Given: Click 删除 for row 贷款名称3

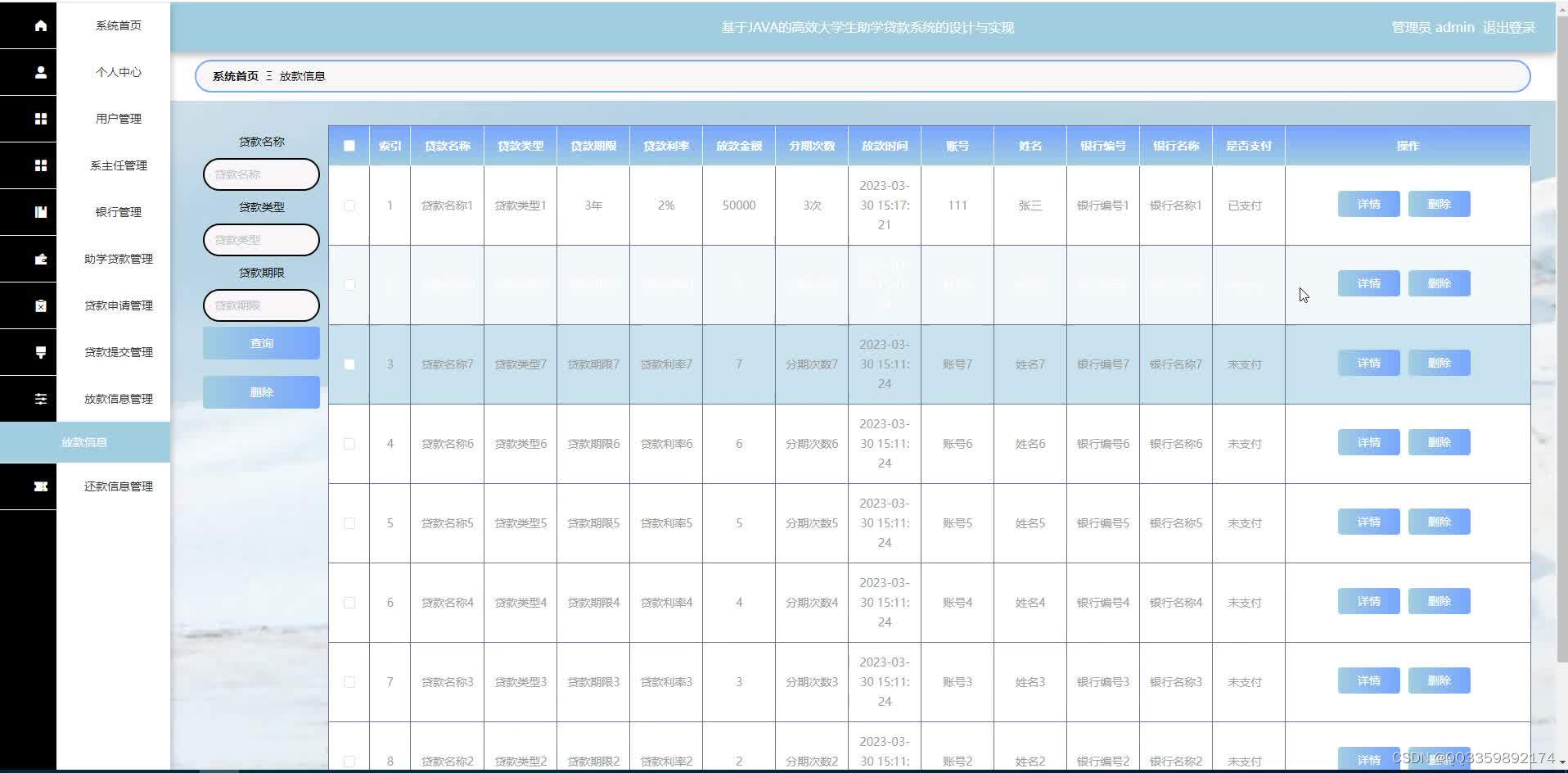Looking at the screenshot, I should coord(1439,680).
